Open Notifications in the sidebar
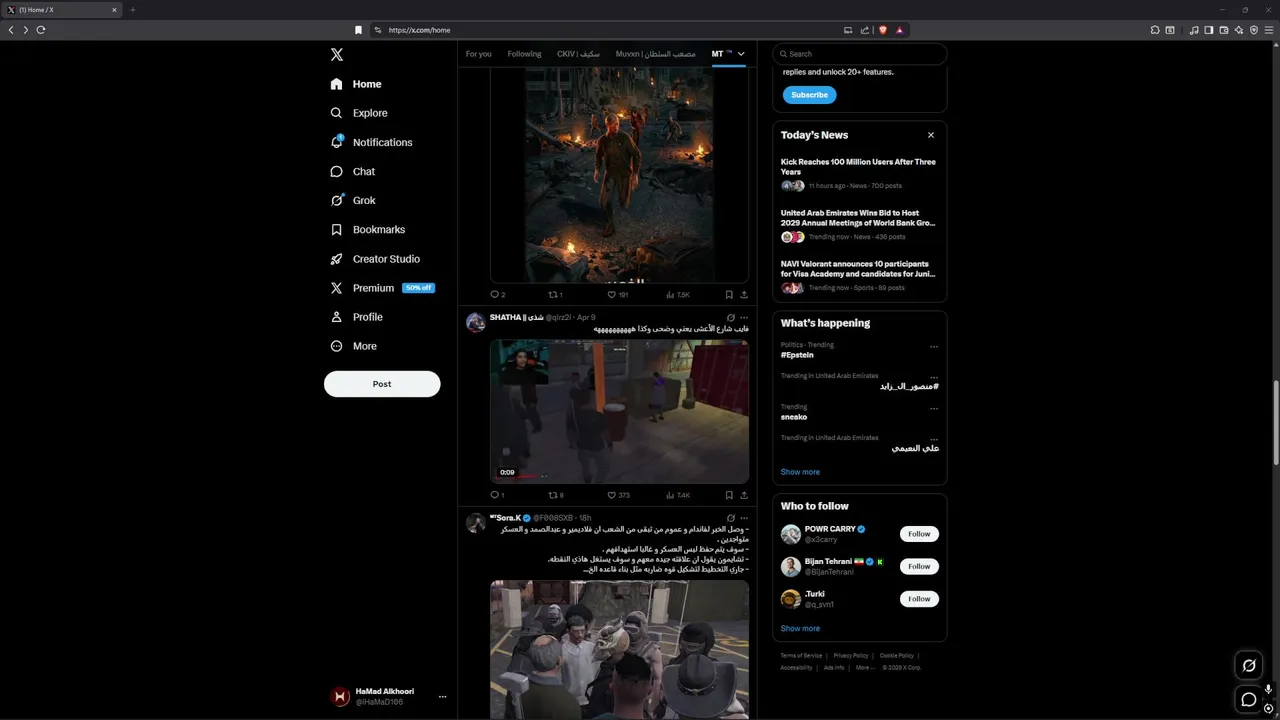 coord(371,142)
